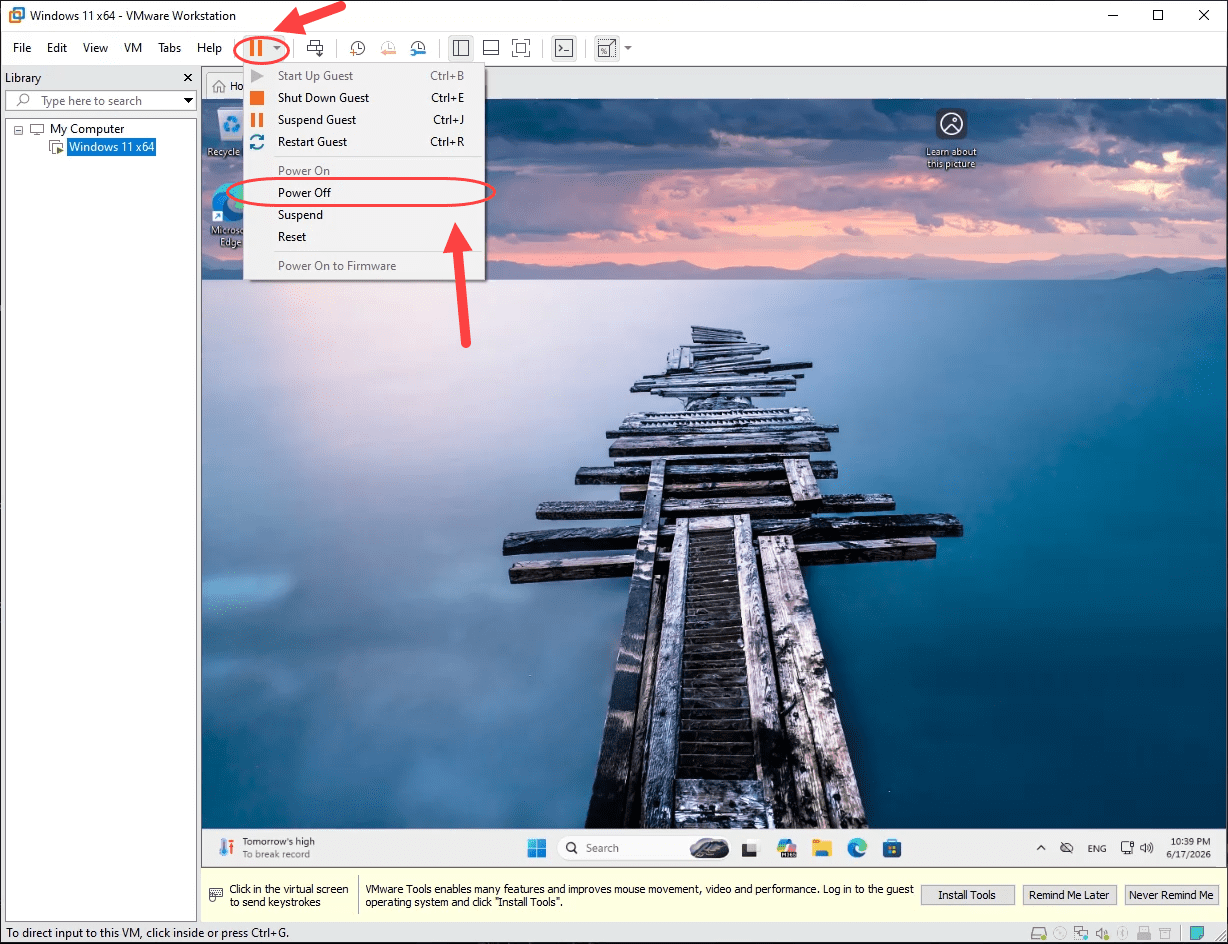Screen dimensions: 1228x944
Task: Choose Suspend Guest from the menu
Action: coord(364,120)
